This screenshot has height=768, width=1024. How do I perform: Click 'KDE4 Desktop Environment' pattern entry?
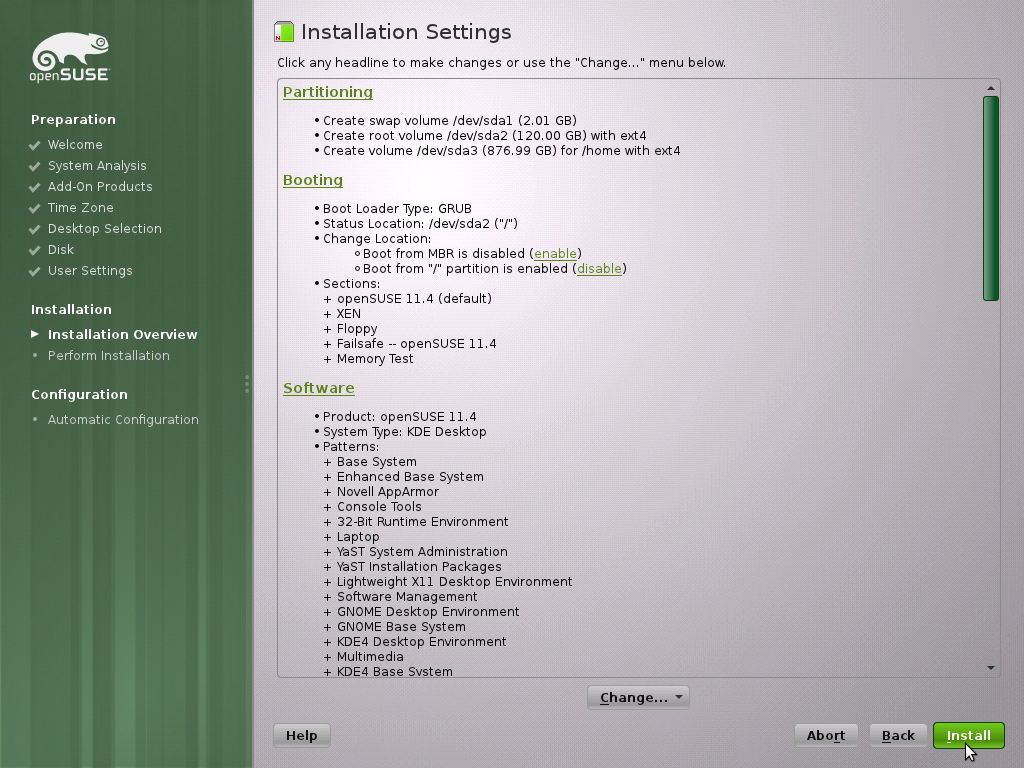421,642
